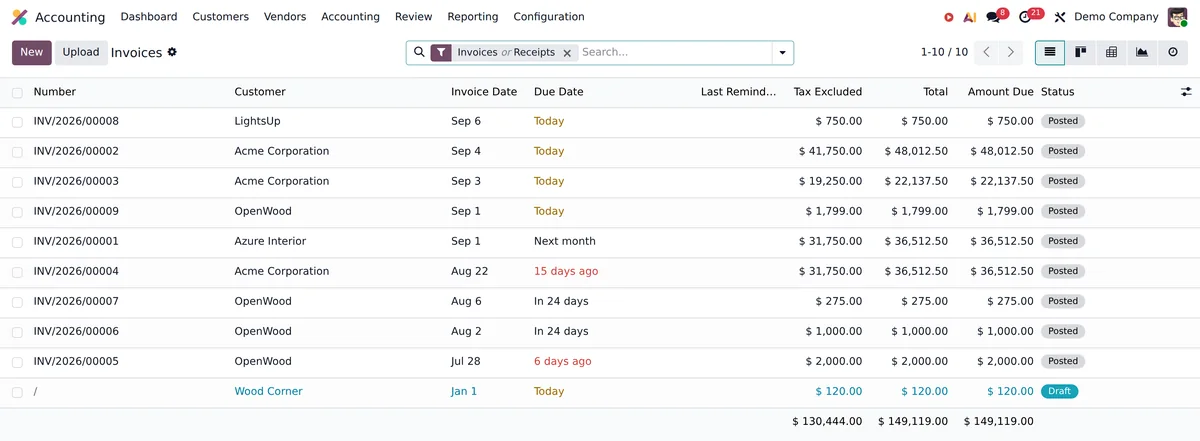Screen dimensions: 1200x441
Task: Open invoice INV/2026/00005
Action: click(76, 362)
